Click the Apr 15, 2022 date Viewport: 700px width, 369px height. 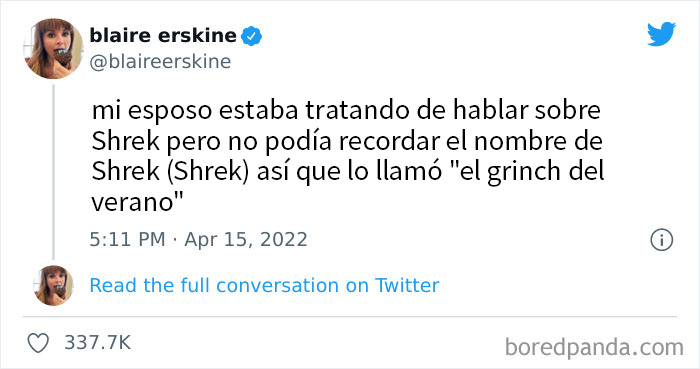(x=246, y=240)
